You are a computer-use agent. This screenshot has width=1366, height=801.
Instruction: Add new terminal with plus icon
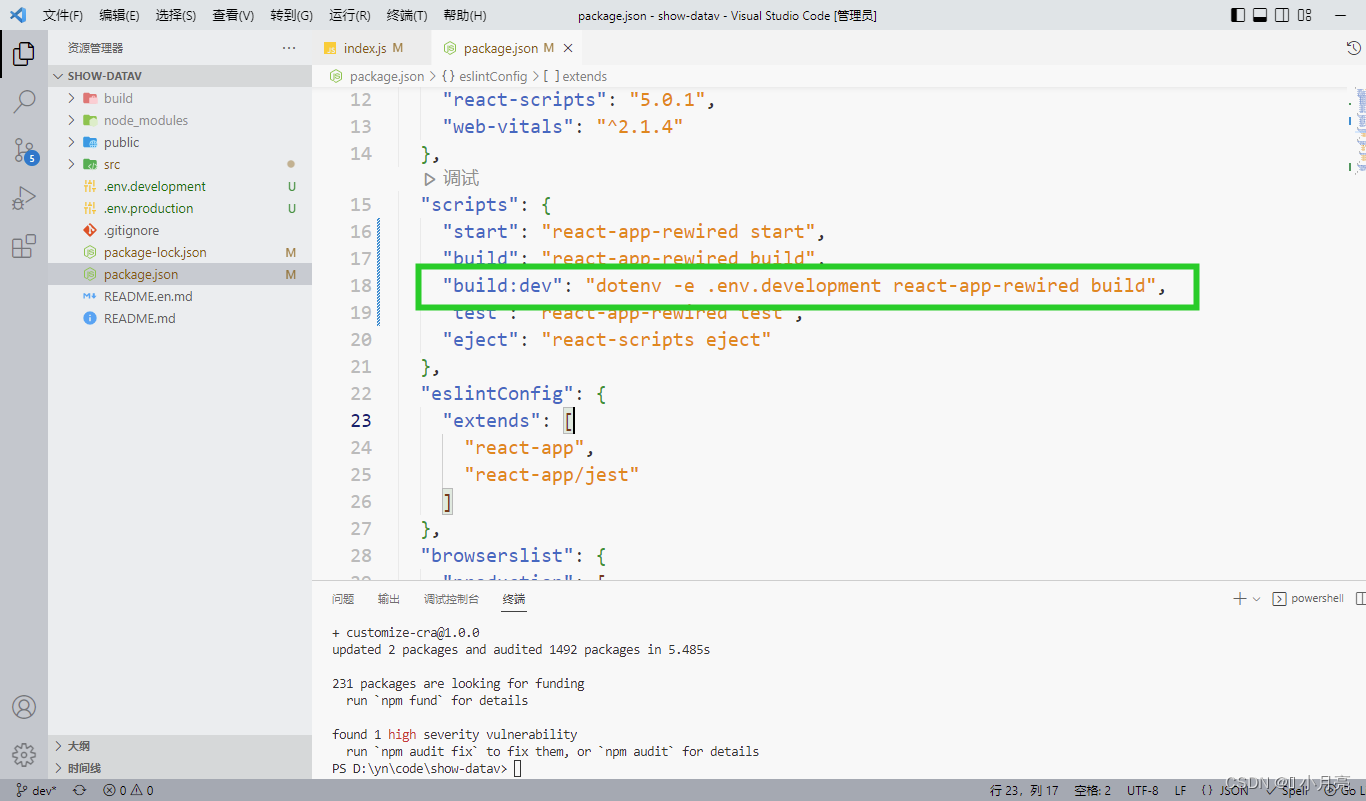coord(1240,598)
